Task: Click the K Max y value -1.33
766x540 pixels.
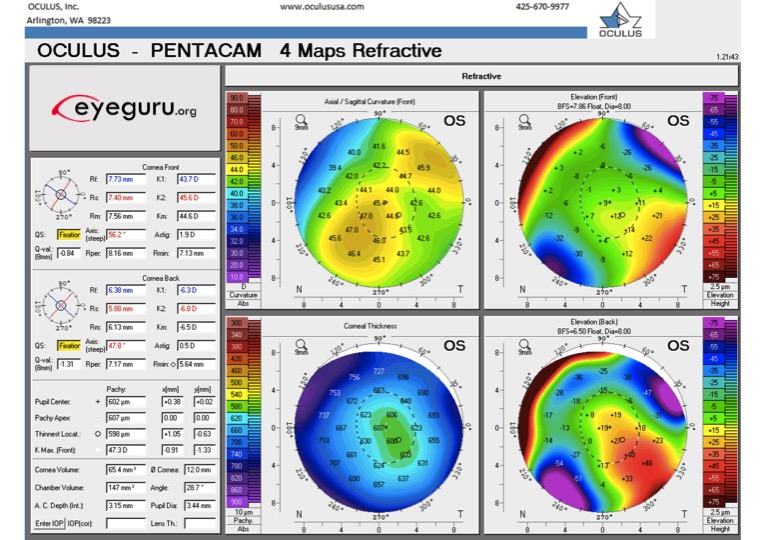Action: pyautogui.click(x=204, y=450)
